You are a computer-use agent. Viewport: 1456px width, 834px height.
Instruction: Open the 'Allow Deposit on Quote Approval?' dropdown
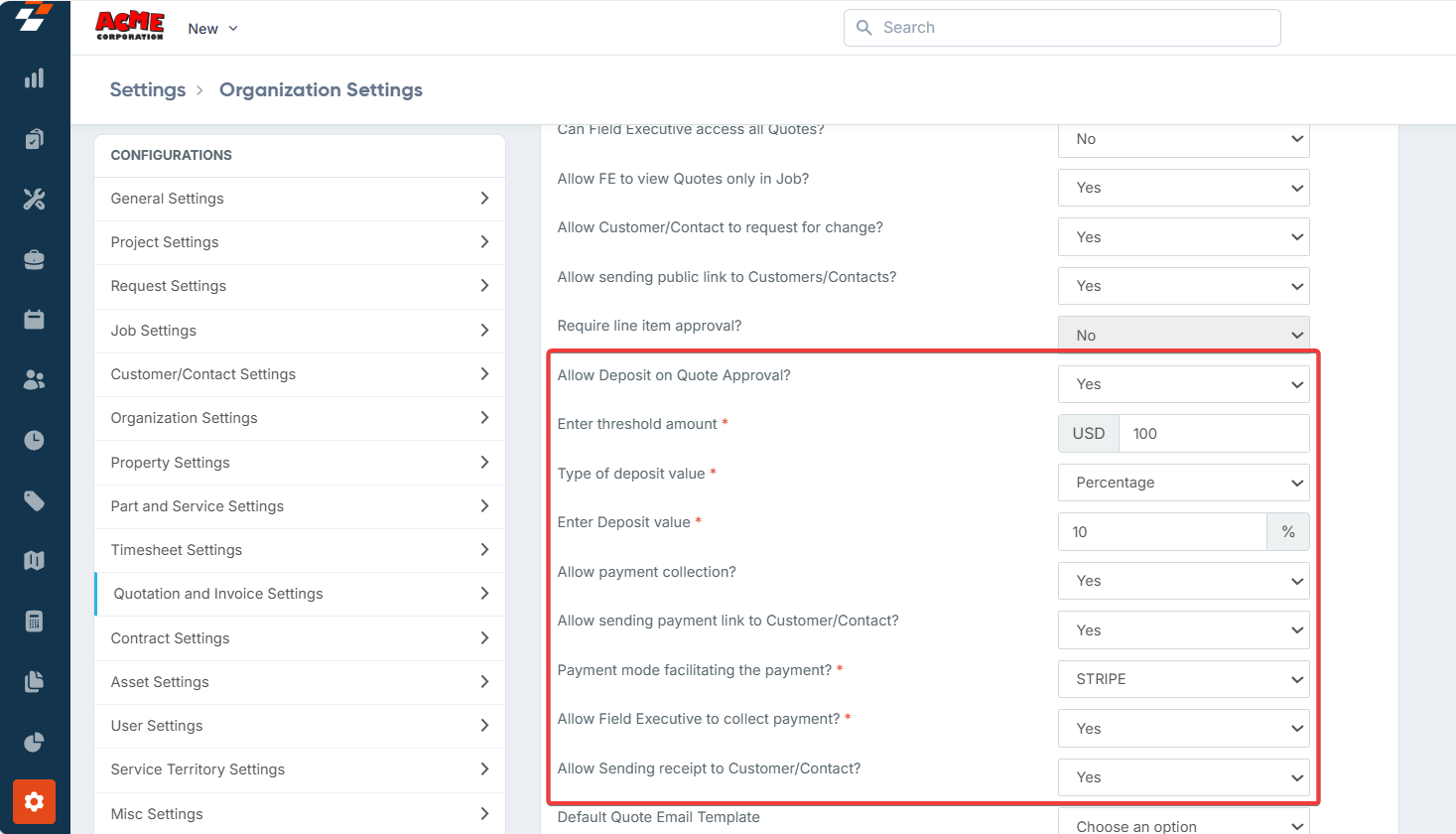(x=1183, y=384)
